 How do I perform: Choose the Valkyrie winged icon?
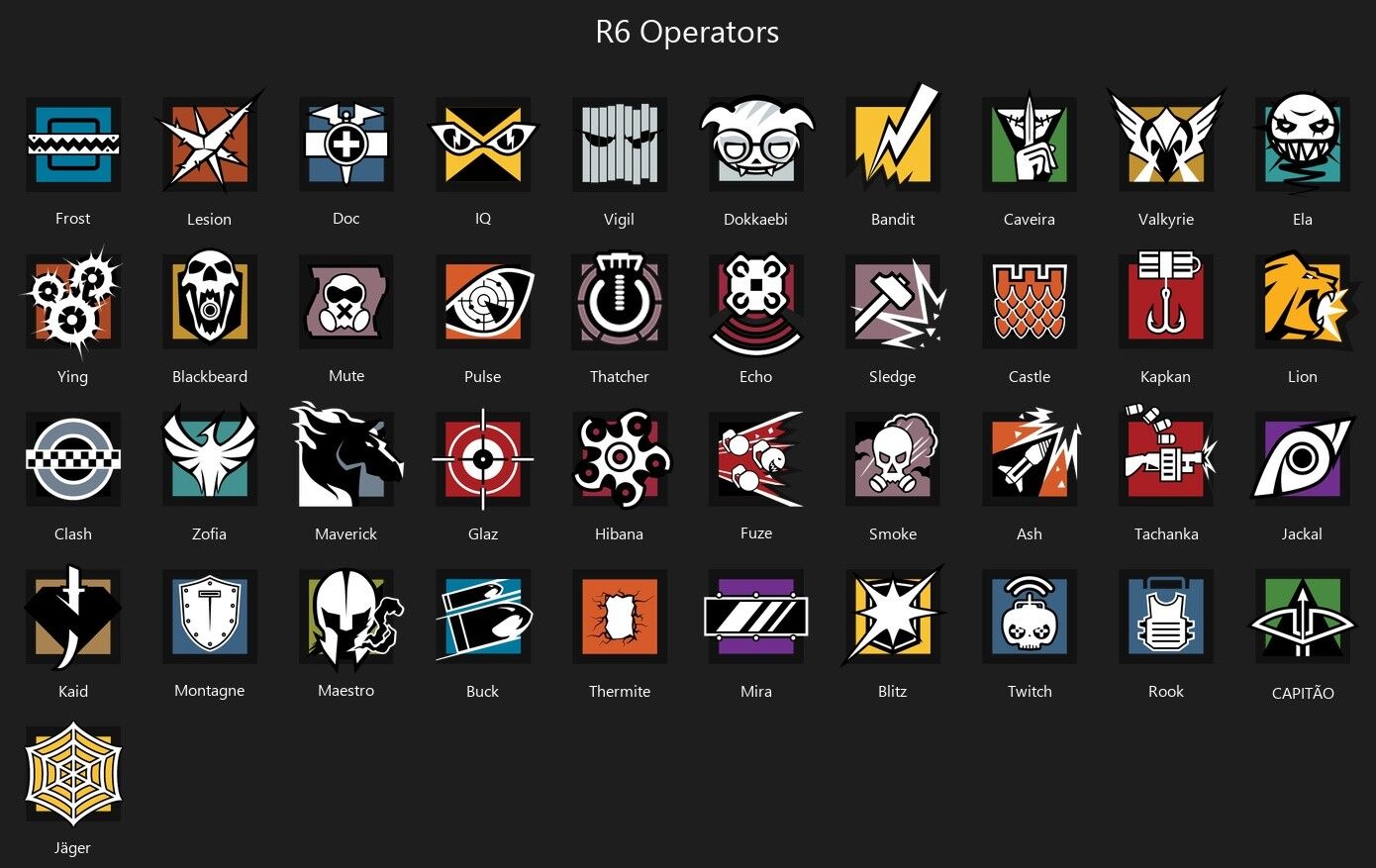pos(1166,138)
